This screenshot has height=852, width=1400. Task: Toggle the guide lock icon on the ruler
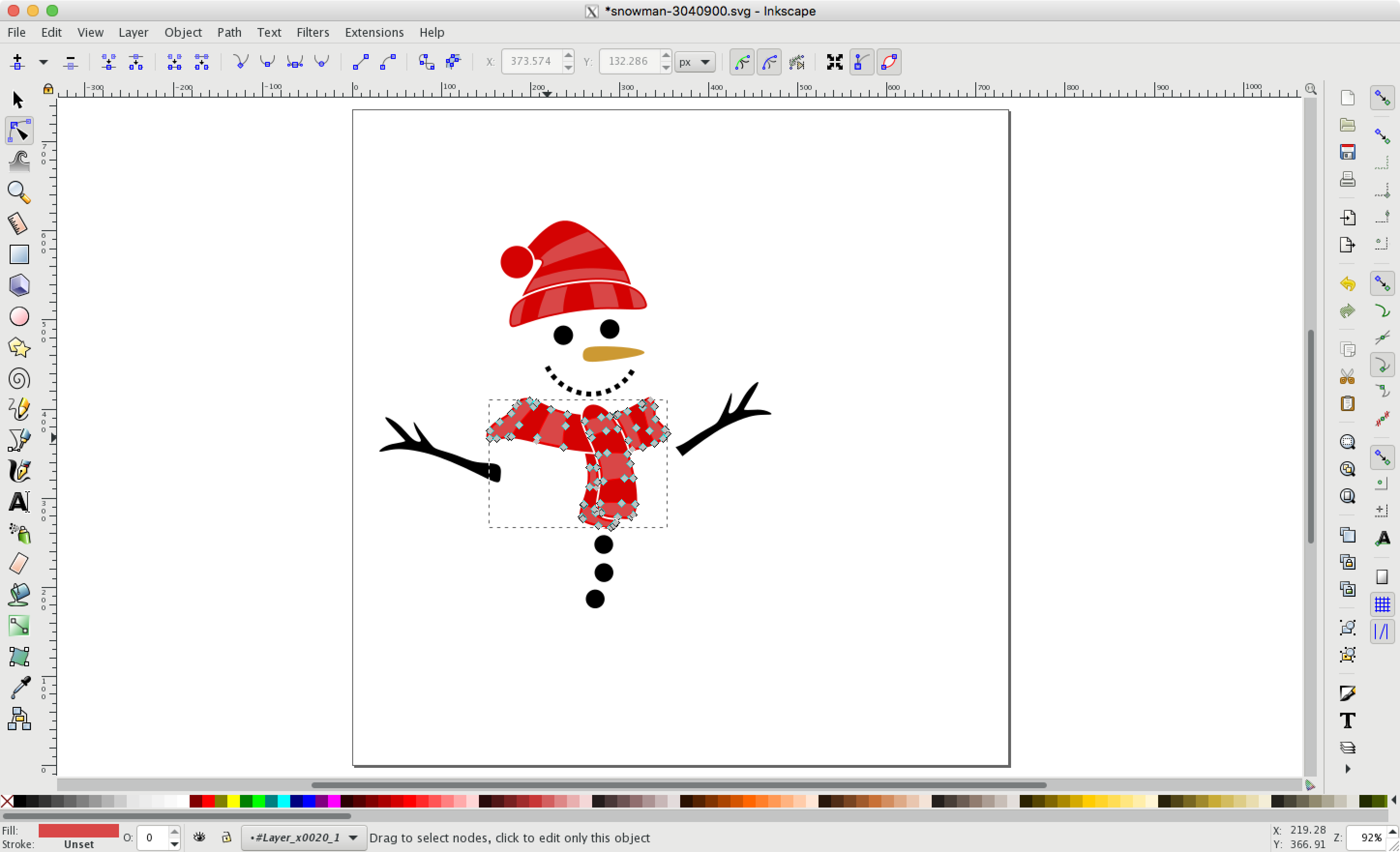coord(48,88)
